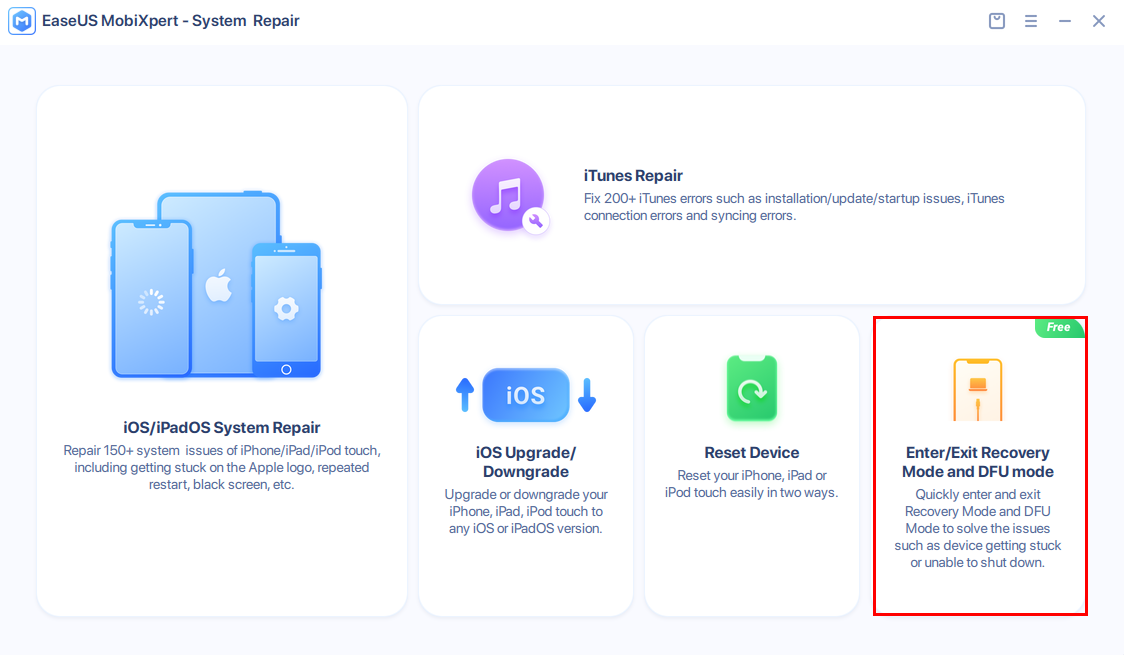1124x655 pixels.
Task: Close the EaseUS MobiXpert window
Action: click(x=1099, y=21)
